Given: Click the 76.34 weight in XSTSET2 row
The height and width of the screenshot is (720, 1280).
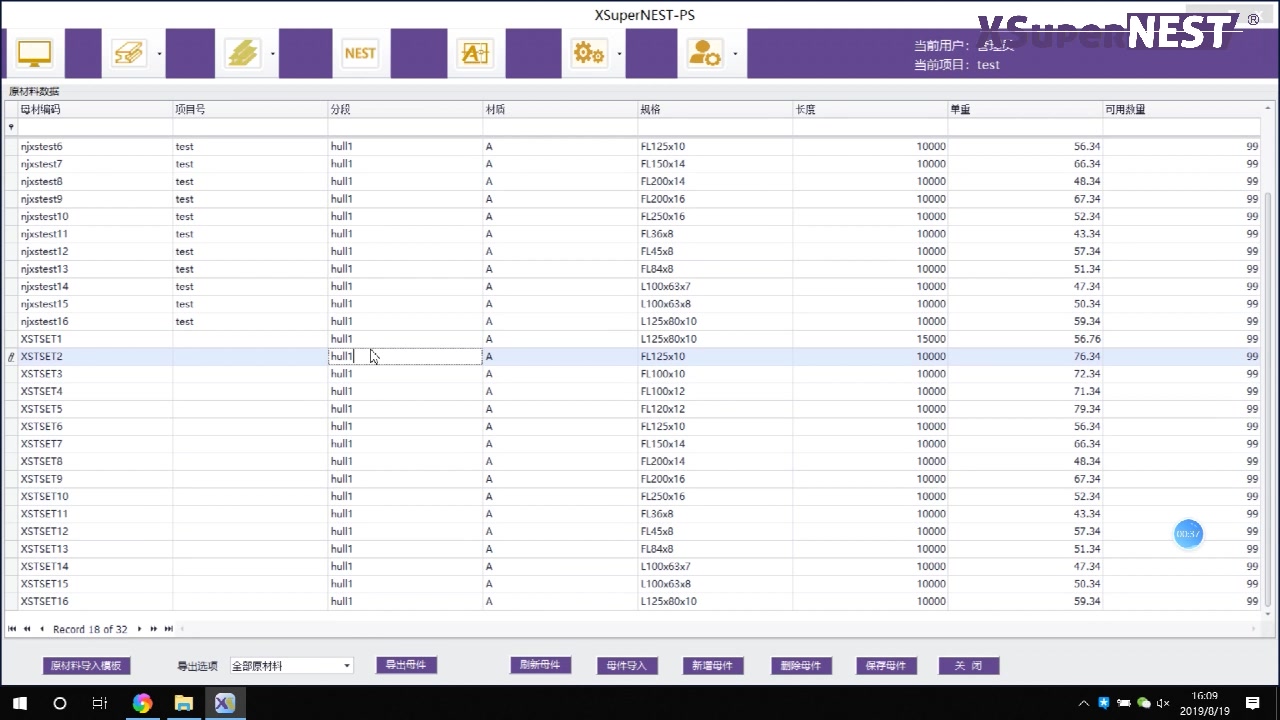Looking at the screenshot, I should coord(1025,356).
